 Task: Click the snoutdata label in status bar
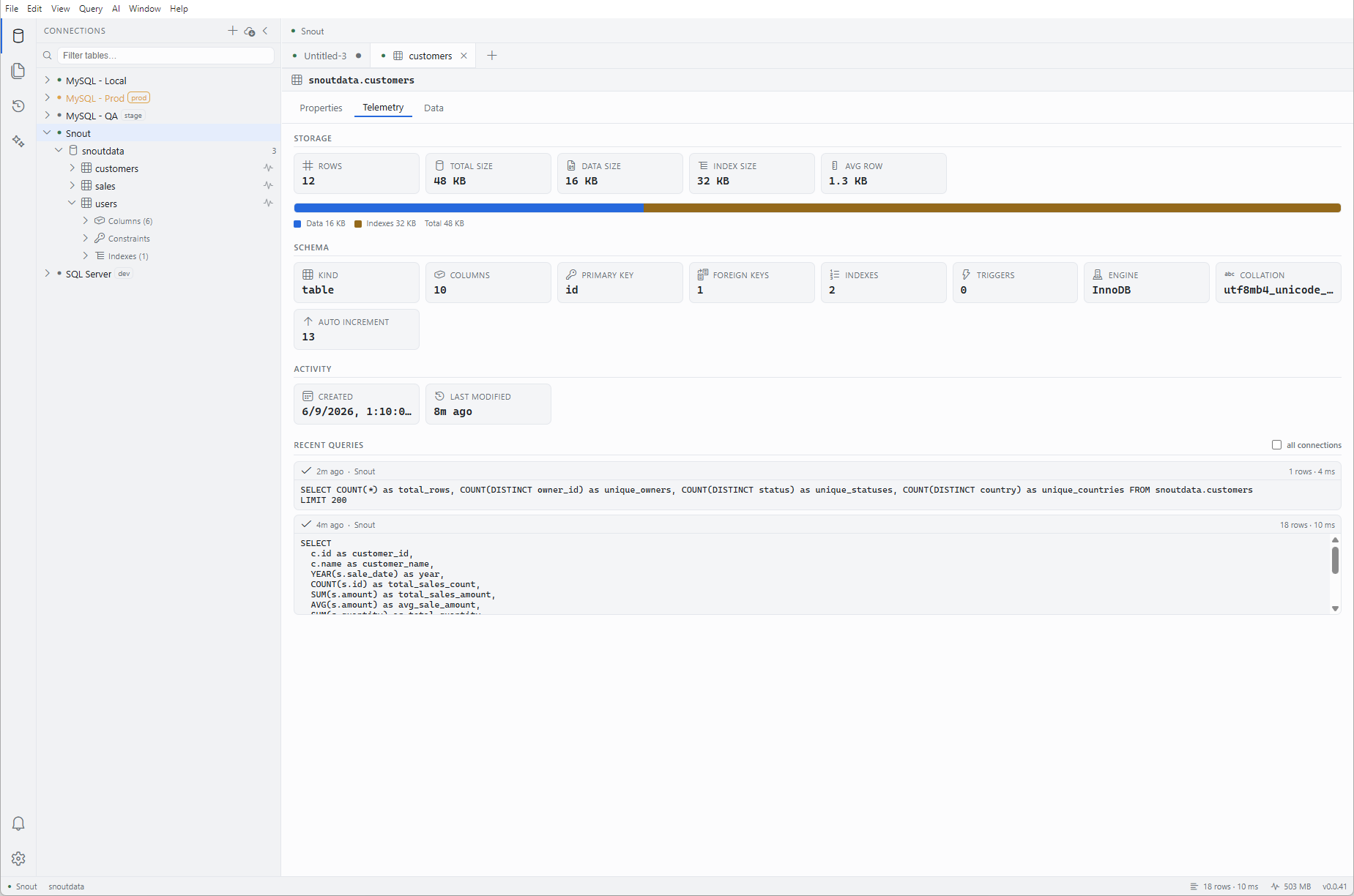67,886
